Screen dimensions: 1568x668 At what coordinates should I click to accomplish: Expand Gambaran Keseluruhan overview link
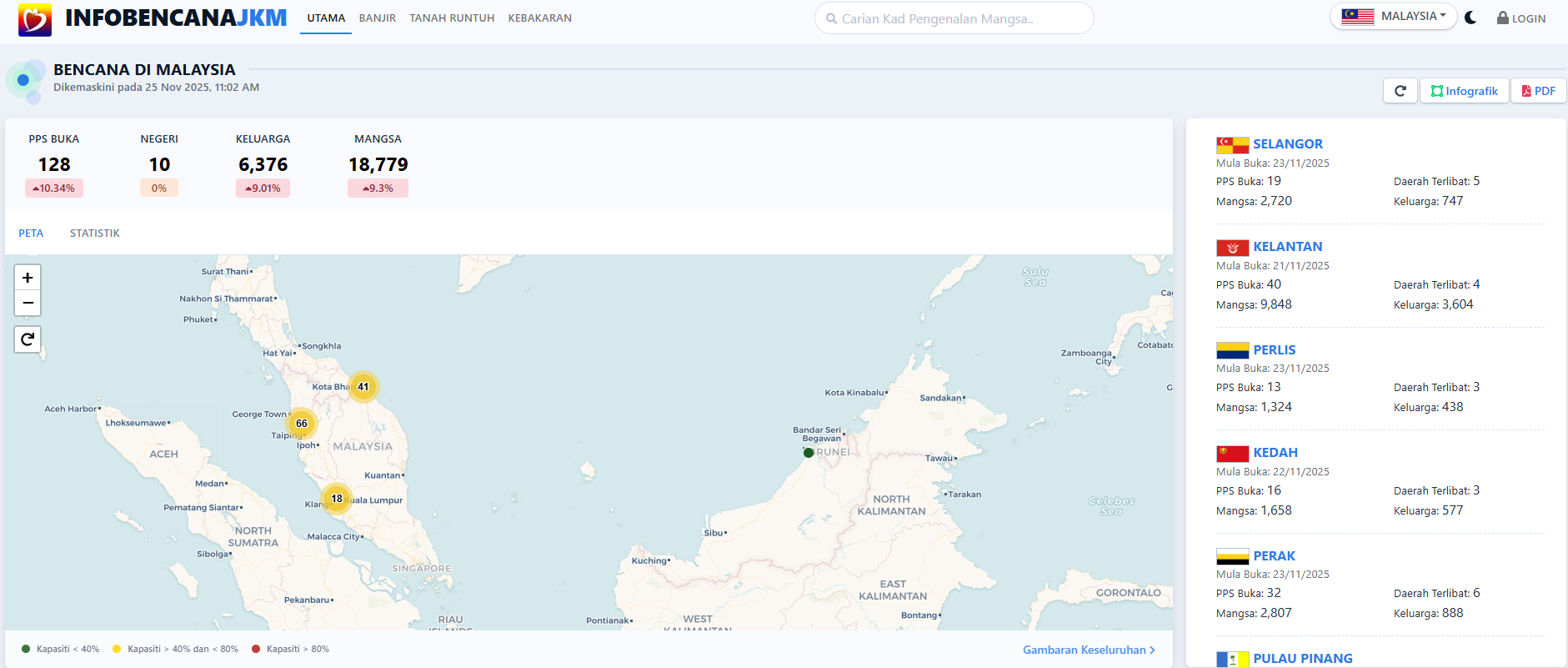tap(1089, 650)
